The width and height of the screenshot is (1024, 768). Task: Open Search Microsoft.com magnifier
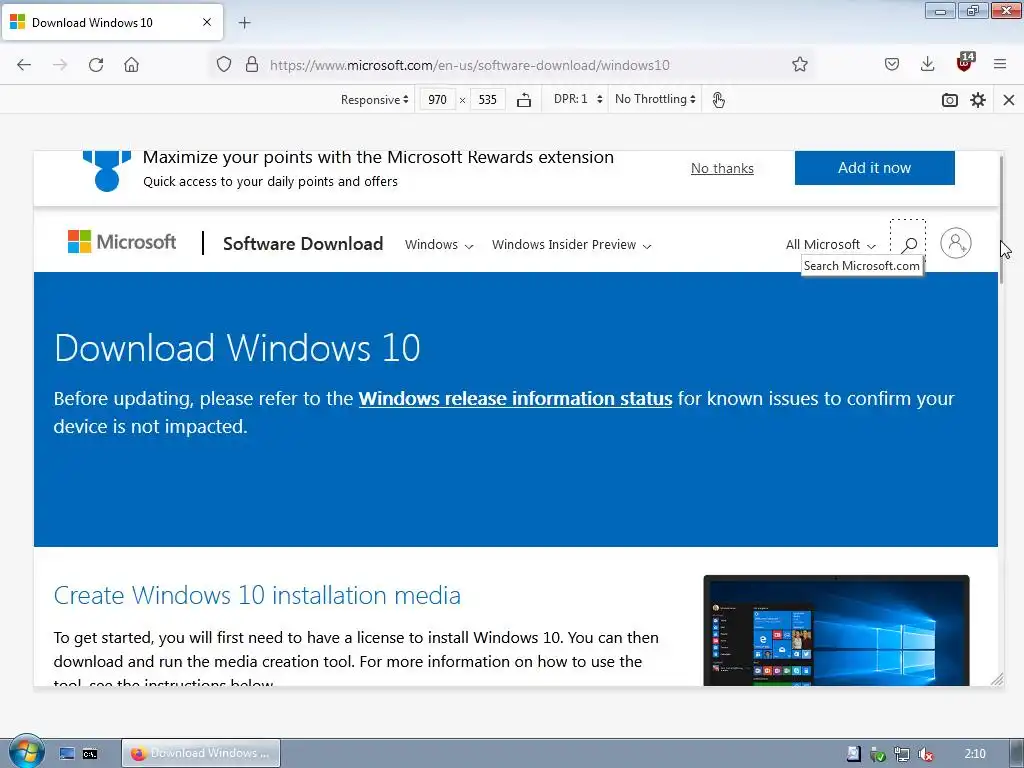[908, 245]
